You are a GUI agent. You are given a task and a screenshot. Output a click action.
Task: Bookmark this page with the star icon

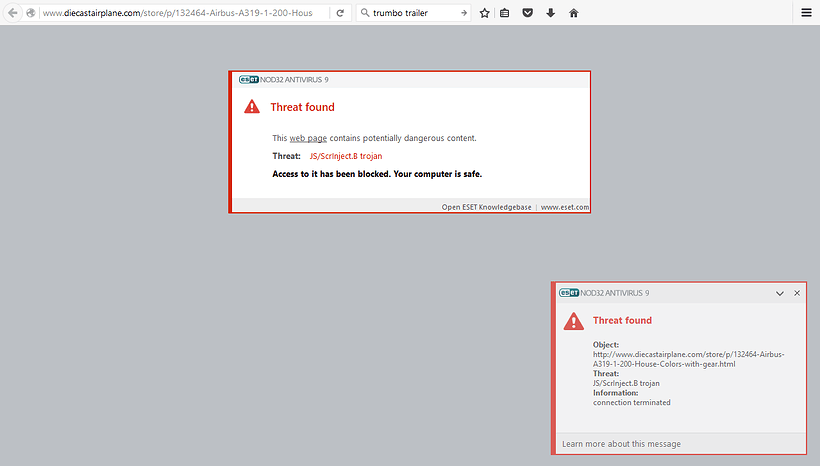coord(485,13)
